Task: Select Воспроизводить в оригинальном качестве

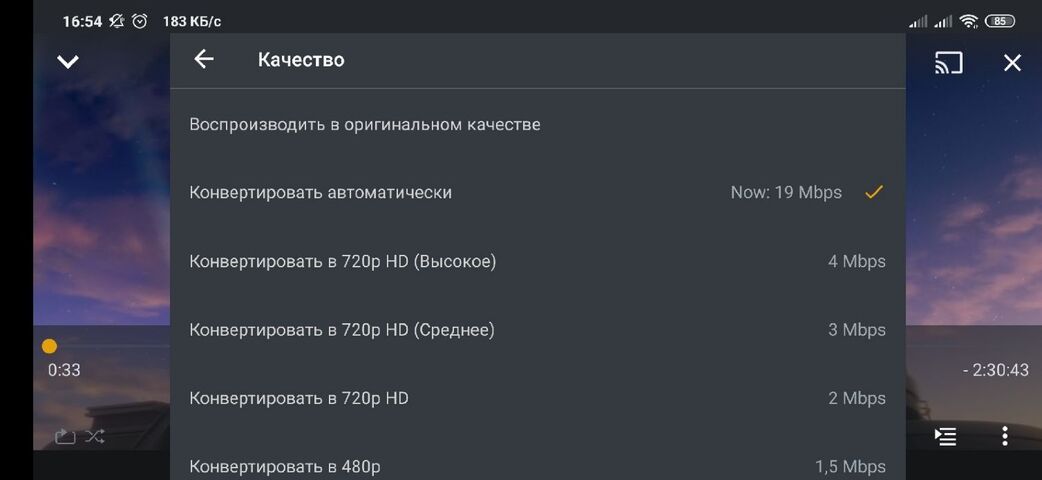Action: pos(538,124)
